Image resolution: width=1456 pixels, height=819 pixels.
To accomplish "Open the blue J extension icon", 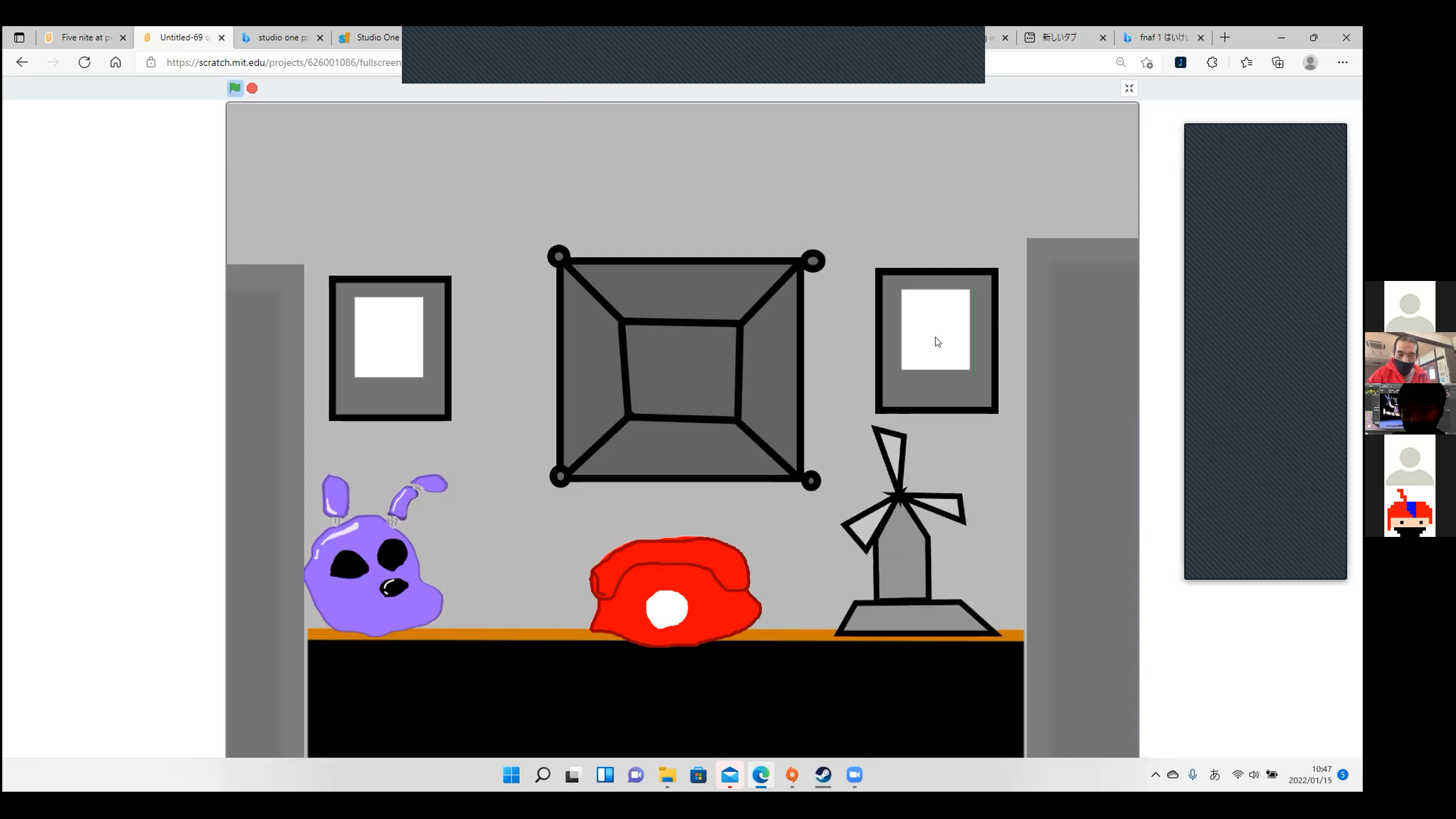I will 1181,63.
